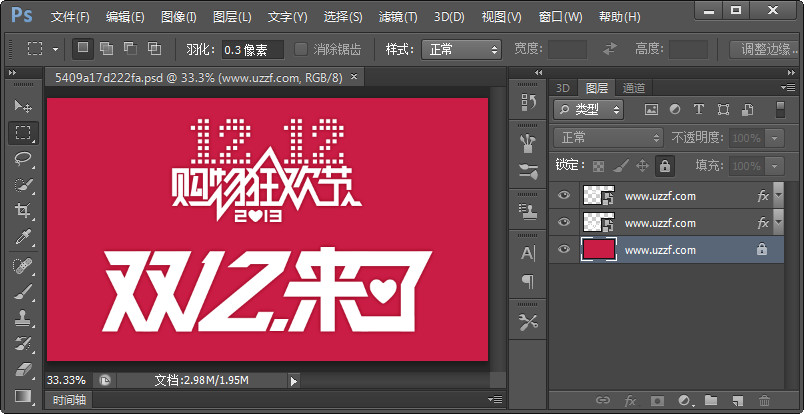
Task: Create a new layer group
Action: point(711,400)
